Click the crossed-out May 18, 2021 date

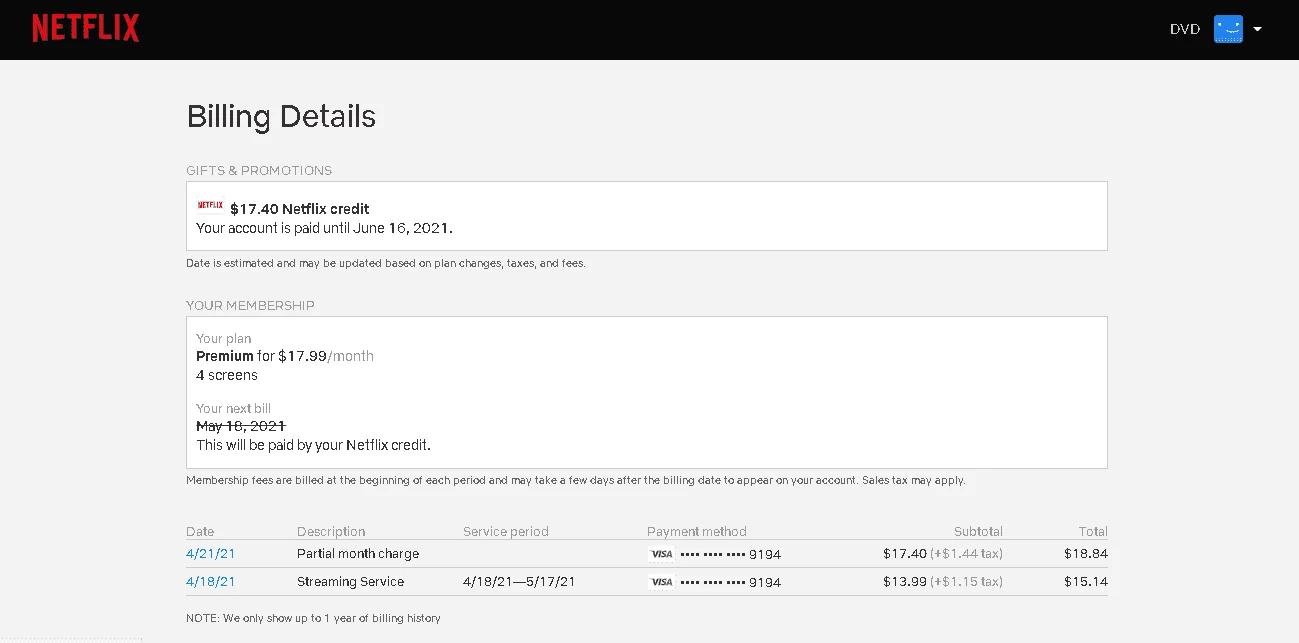pyautogui.click(x=241, y=426)
